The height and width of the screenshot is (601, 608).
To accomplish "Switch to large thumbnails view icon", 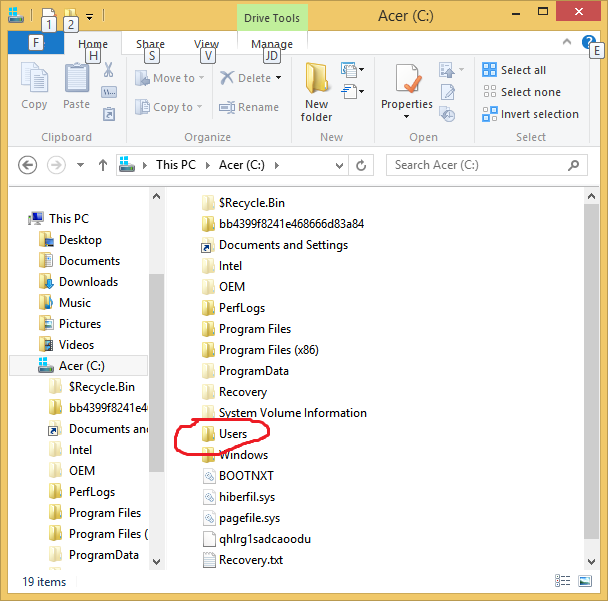I will click(x=585, y=581).
